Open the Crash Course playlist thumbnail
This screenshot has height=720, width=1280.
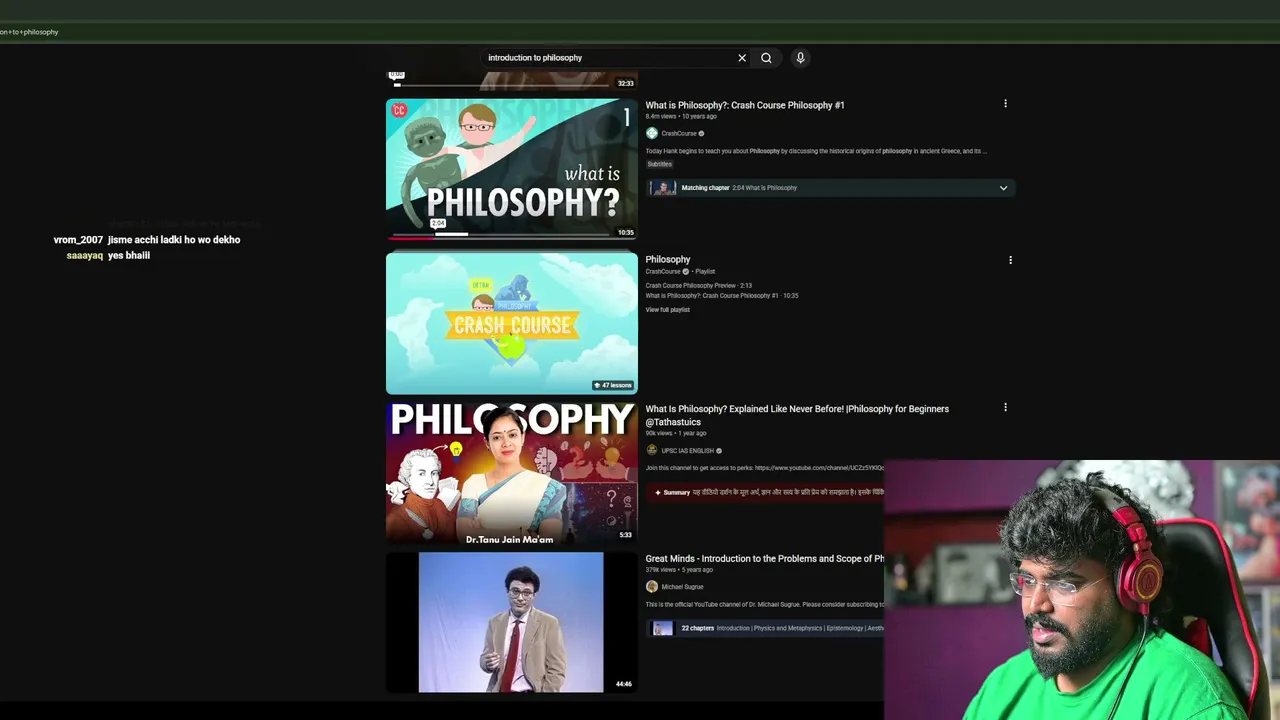pyautogui.click(x=512, y=323)
